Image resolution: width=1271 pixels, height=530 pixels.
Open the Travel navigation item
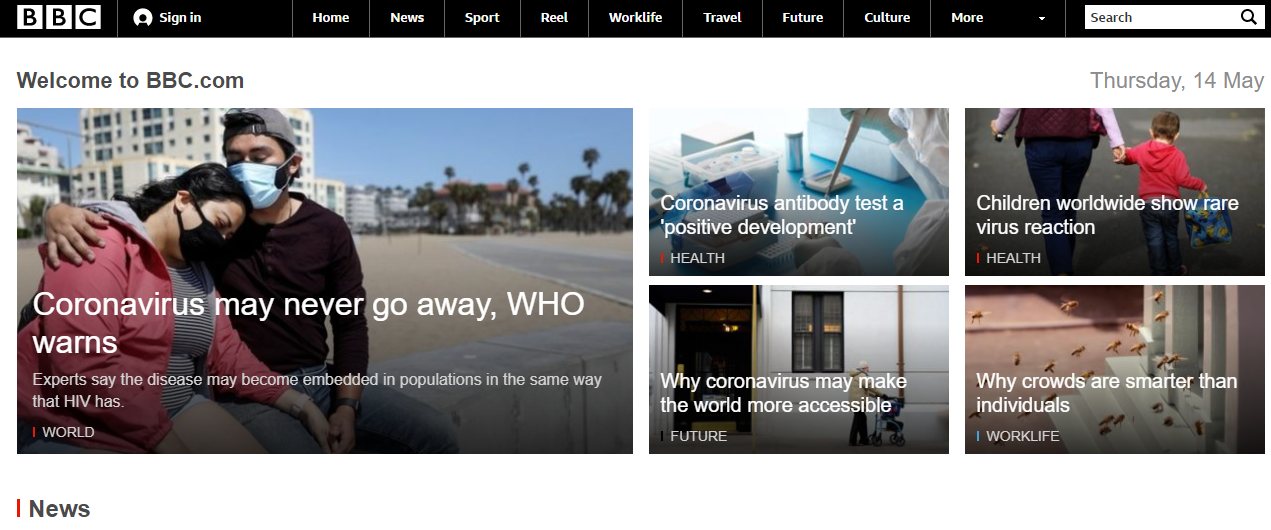coord(722,18)
